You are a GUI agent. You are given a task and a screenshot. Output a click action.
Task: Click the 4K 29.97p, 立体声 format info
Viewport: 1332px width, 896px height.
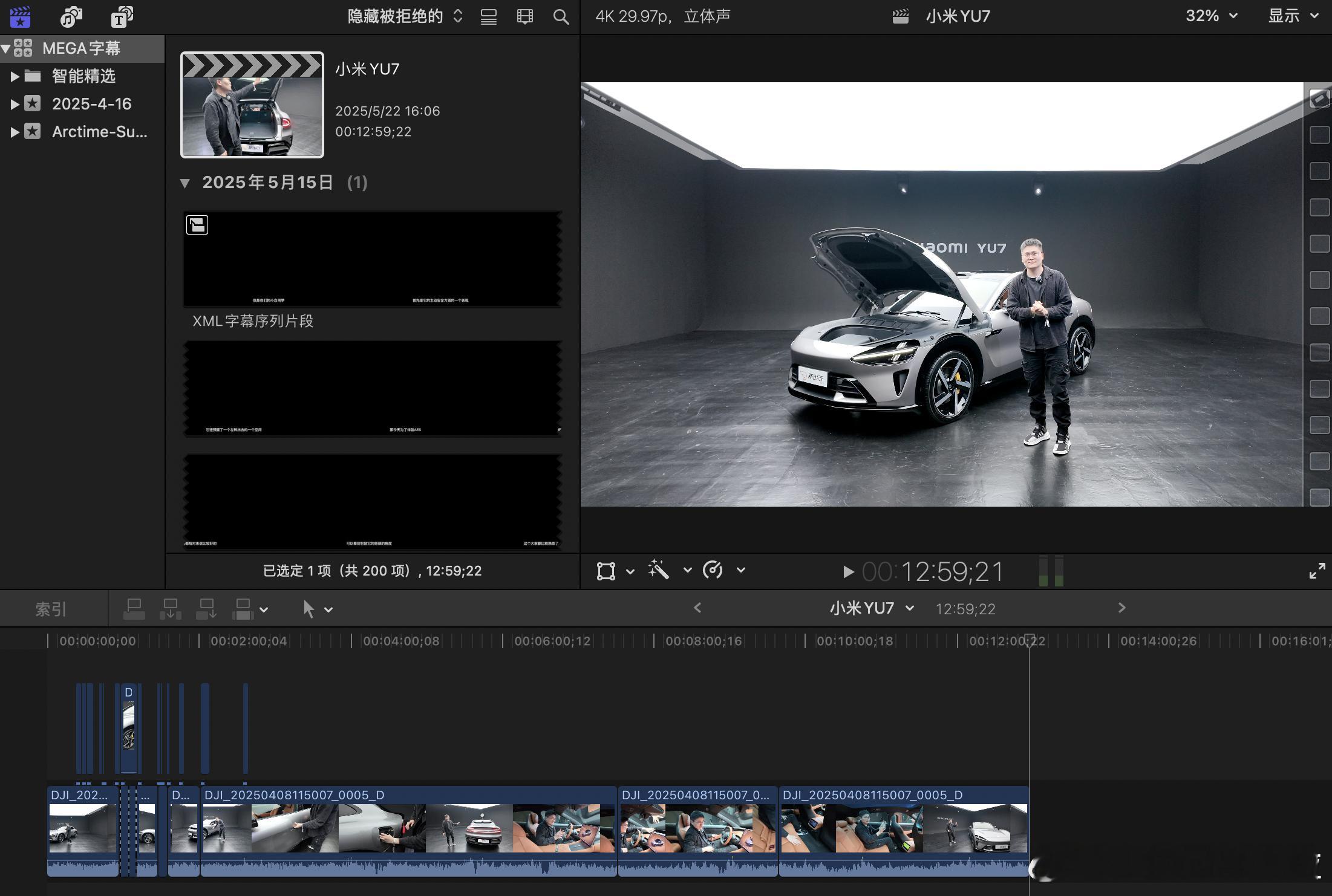pos(663,16)
